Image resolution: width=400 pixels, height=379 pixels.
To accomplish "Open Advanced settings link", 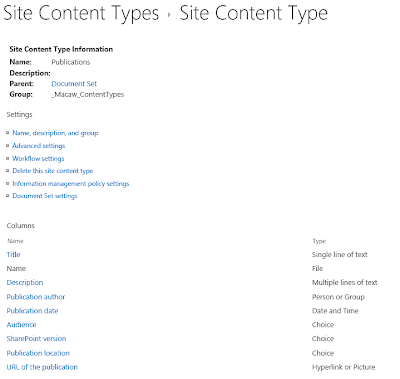I will pos(39,146).
